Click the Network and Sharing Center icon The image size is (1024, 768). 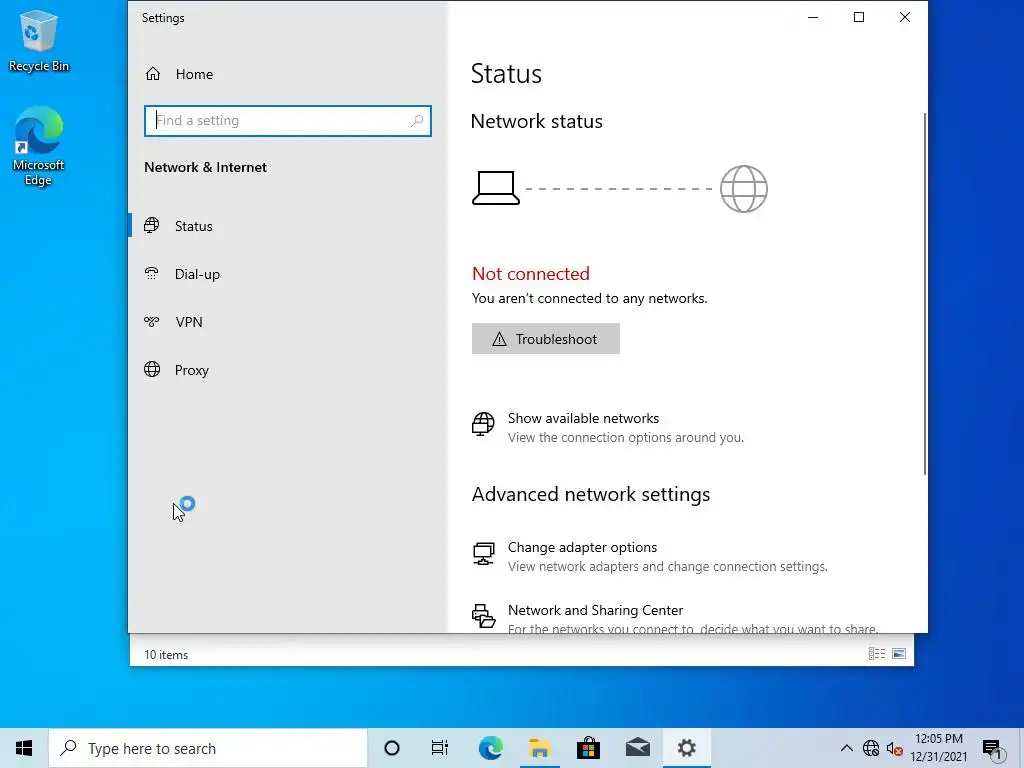(x=483, y=615)
